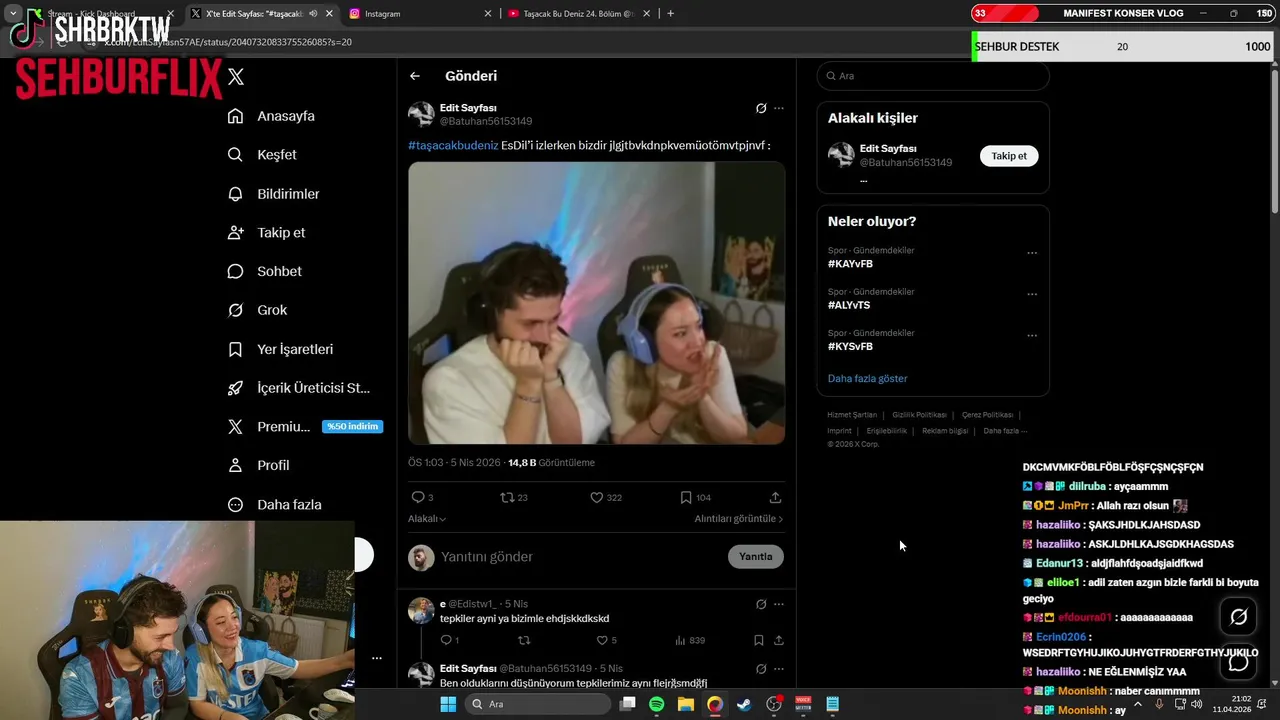
Task: Click view stats icon showing 839
Action: (681, 640)
